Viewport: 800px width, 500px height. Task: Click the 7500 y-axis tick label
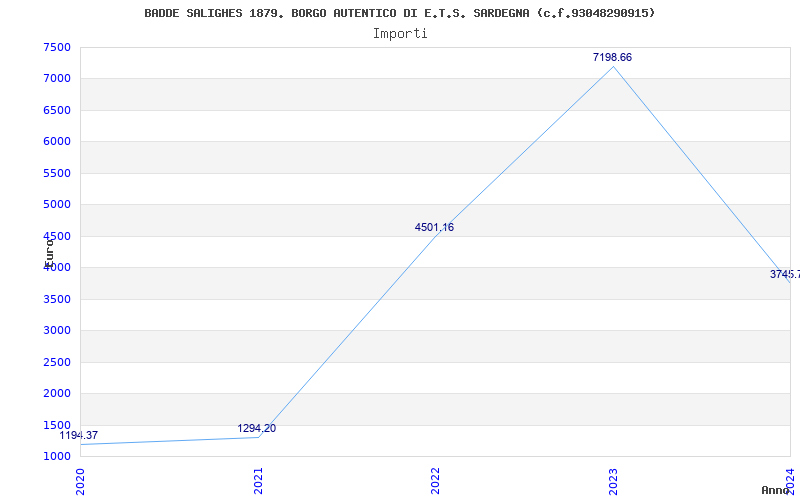57,47
